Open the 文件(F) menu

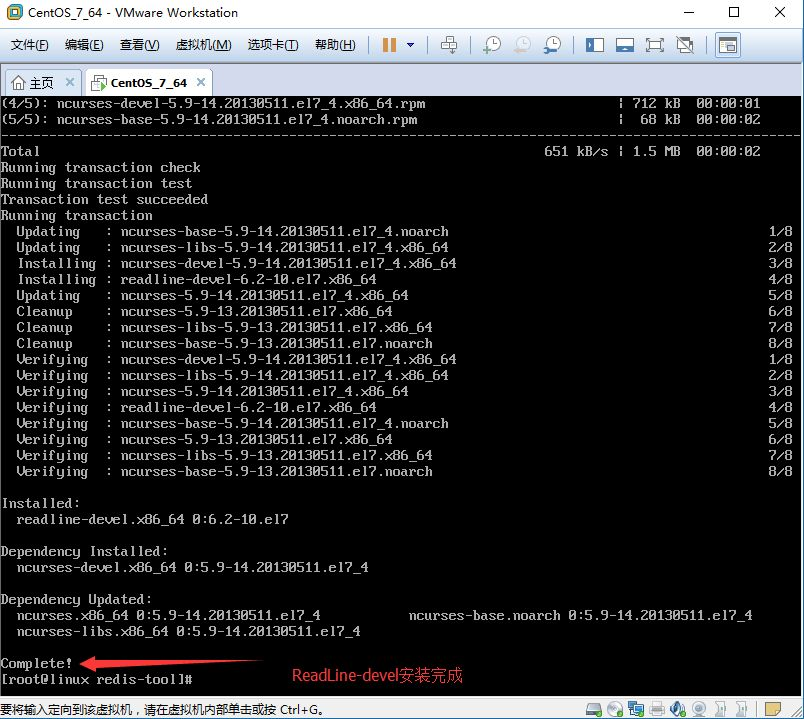(x=30, y=45)
